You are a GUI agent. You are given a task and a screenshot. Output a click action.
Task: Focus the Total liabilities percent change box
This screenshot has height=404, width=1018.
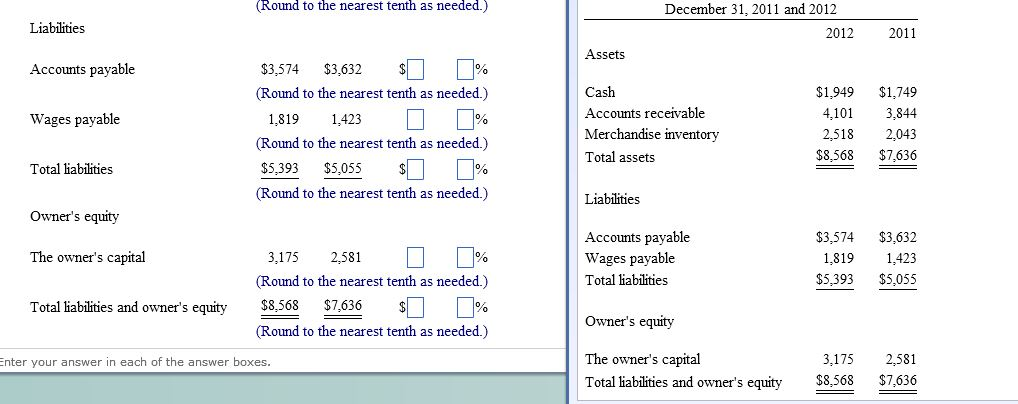click(464, 170)
